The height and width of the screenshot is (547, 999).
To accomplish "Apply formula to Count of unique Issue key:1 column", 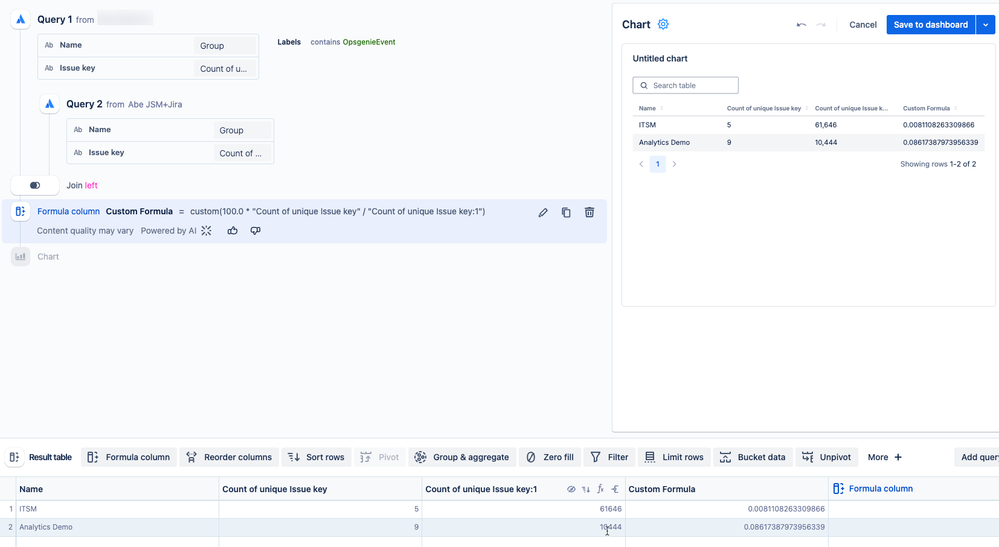I will (x=600, y=489).
